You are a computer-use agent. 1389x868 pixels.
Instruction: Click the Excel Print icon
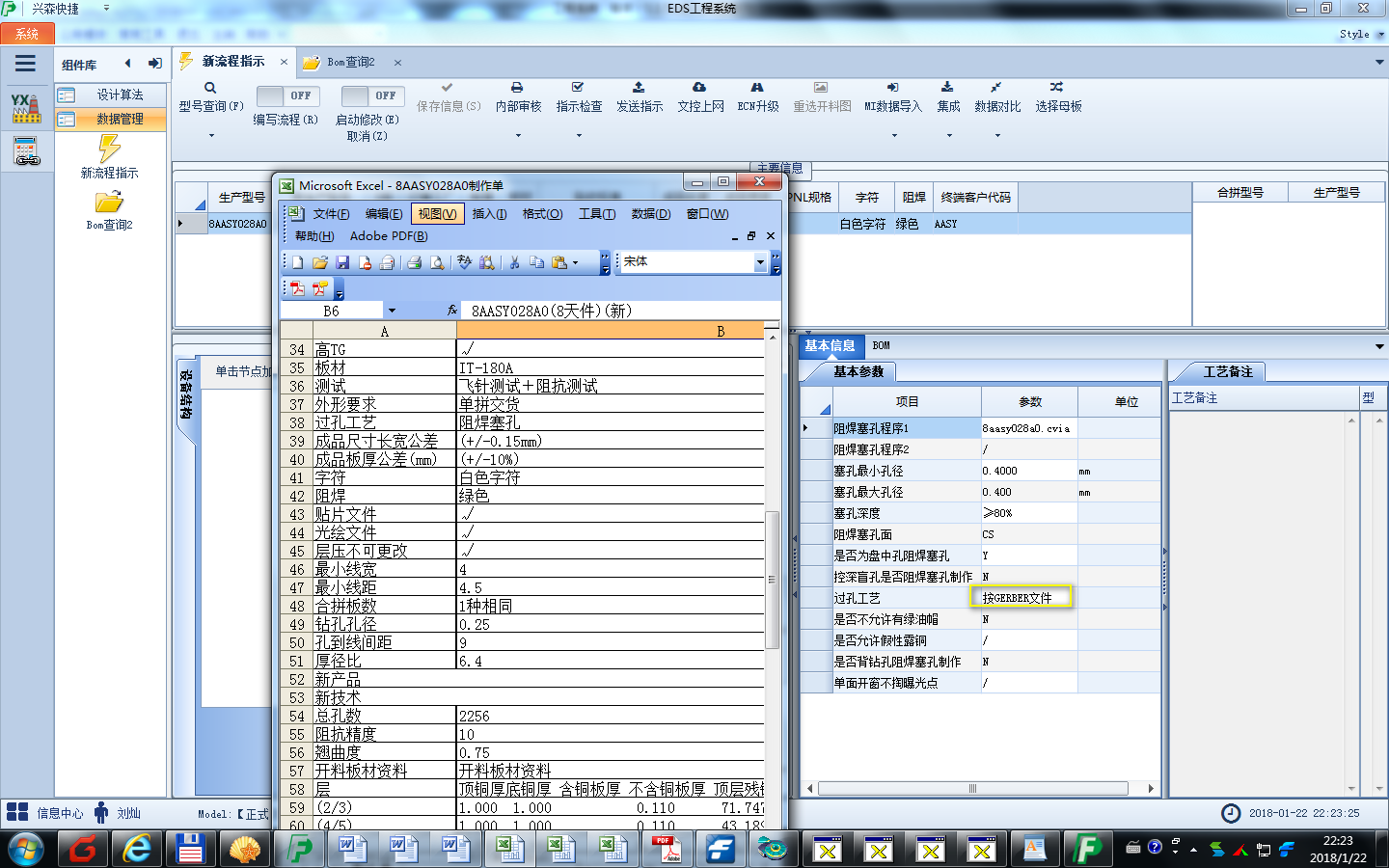[x=415, y=262]
